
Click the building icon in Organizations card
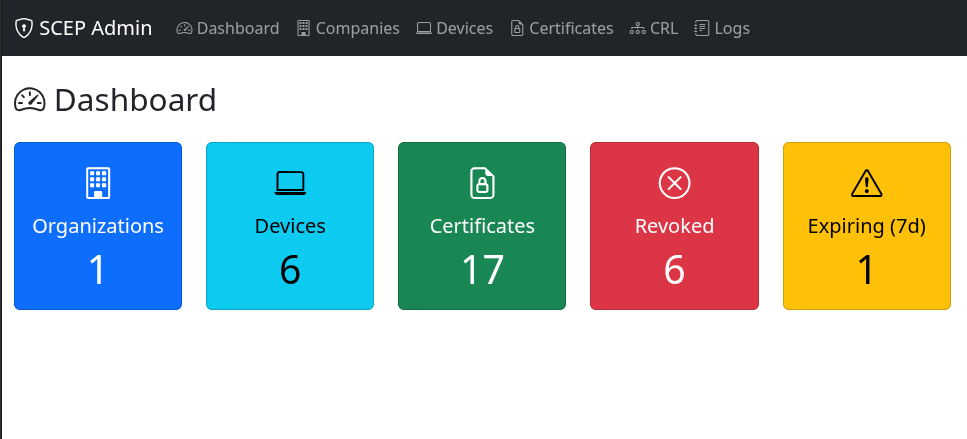98,183
